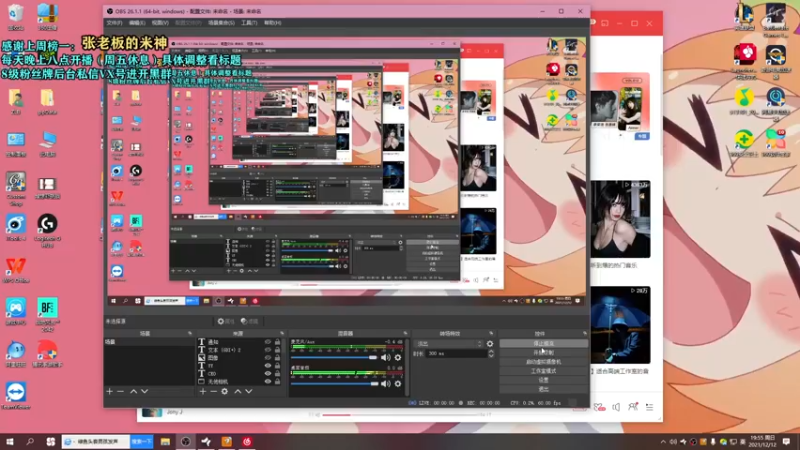This screenshot has height=450, width=800.
Task: Pop out the 转场特效 dock panel icon
Action: click(491, 333)
